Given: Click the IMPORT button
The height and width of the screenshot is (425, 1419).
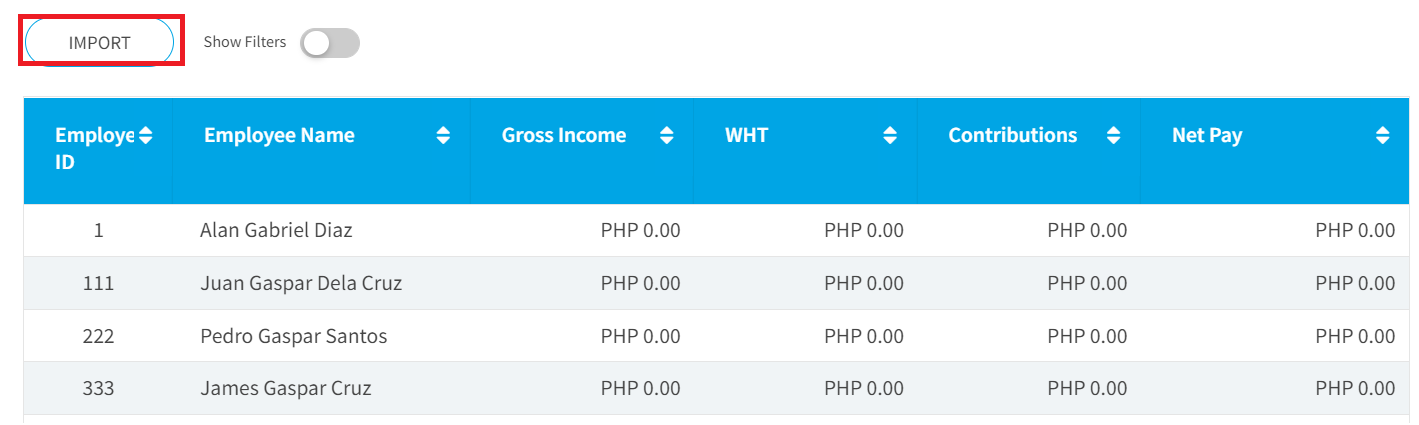Looking at the screenshot, I should 100,42.
